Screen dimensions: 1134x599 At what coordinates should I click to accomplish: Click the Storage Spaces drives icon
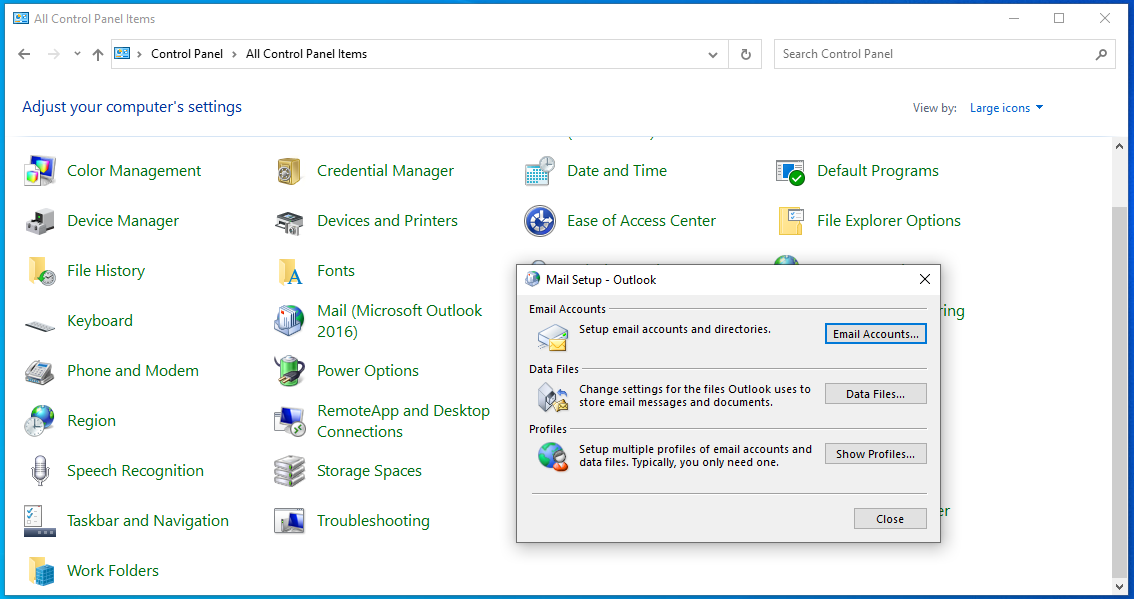pos(290,471)
